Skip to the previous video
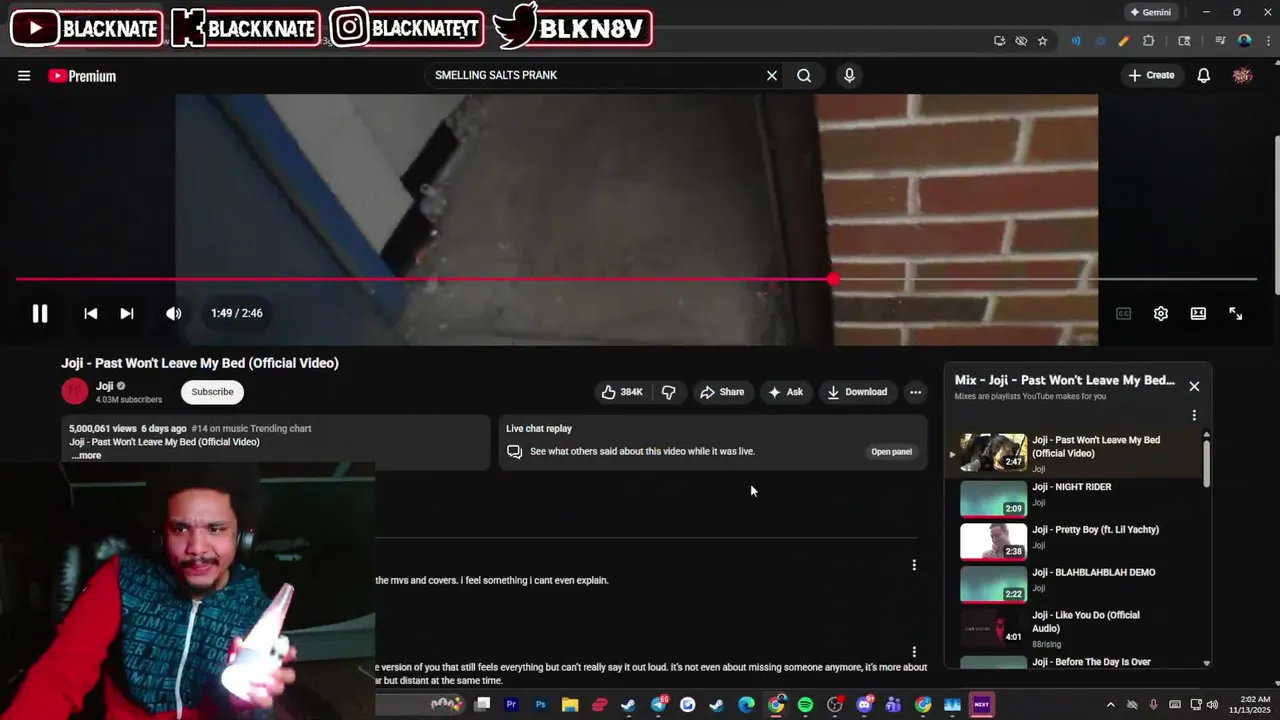The width and height of the screenshot is (1280, 720). coord(91,314)
